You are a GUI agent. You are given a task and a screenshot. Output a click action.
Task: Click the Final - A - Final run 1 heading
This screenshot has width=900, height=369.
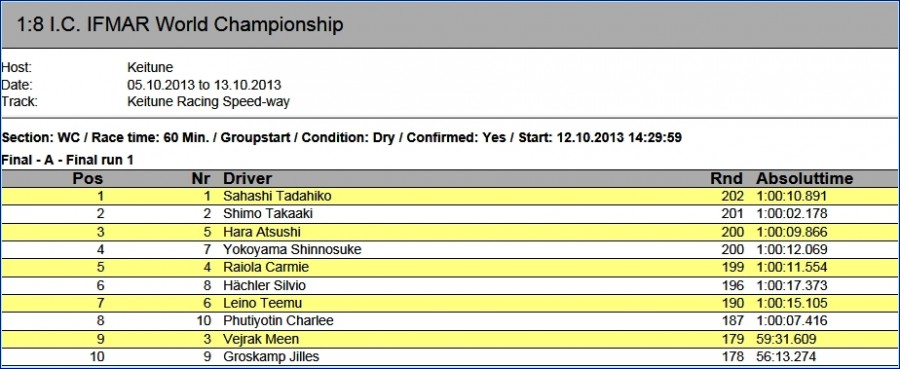tap(67, 160)
